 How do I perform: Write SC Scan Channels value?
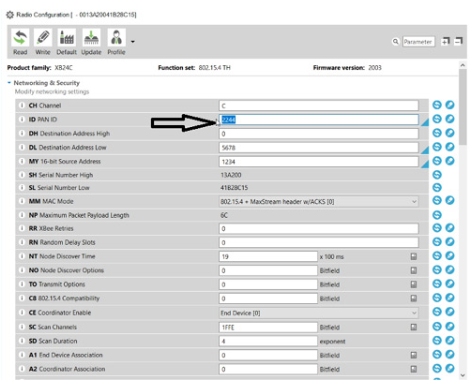[x=450, y=326]
